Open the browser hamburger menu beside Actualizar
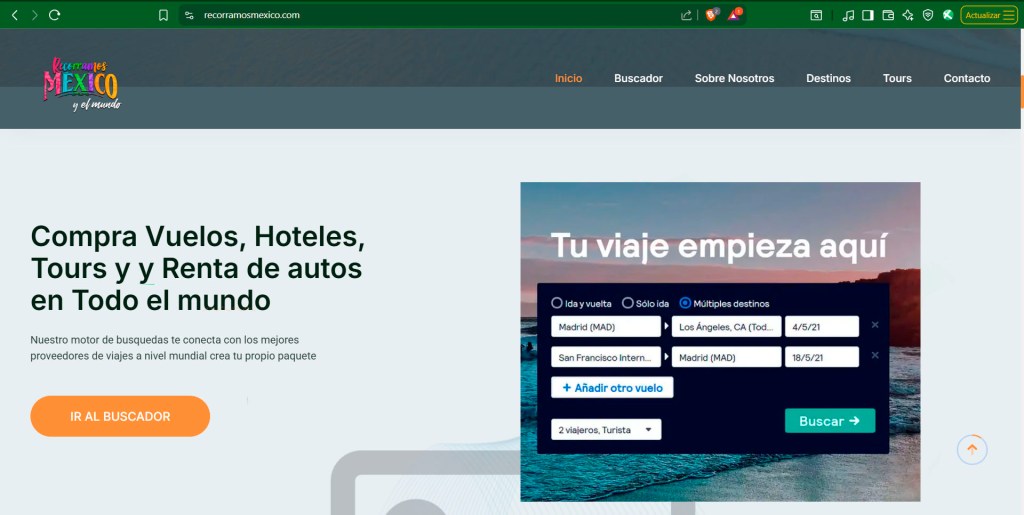The image size is (1024, 515). coord(1009,15)
